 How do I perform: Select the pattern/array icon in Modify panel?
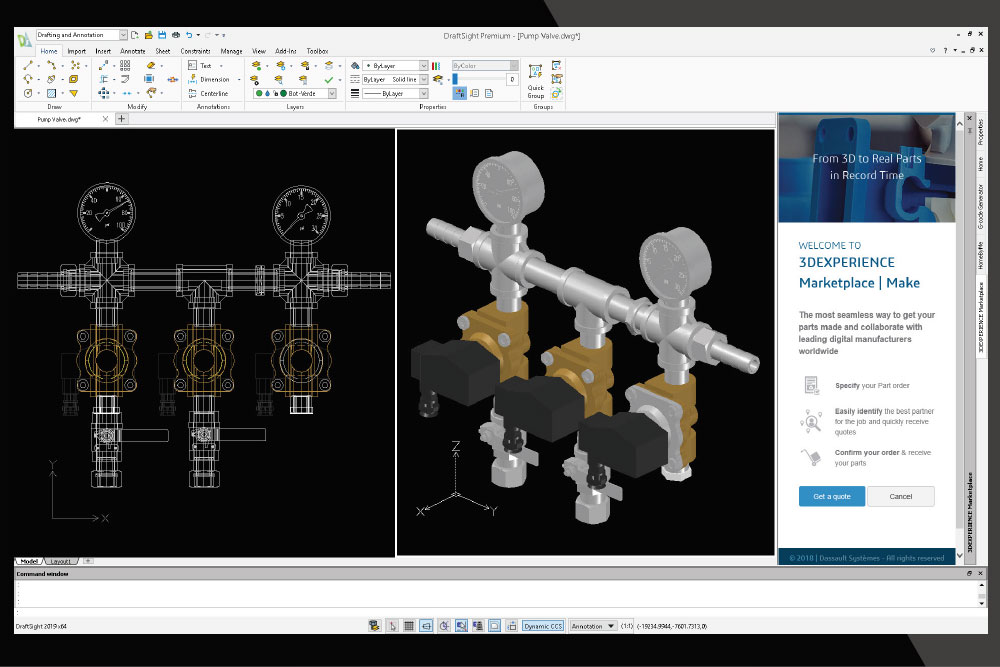(124, 66)
